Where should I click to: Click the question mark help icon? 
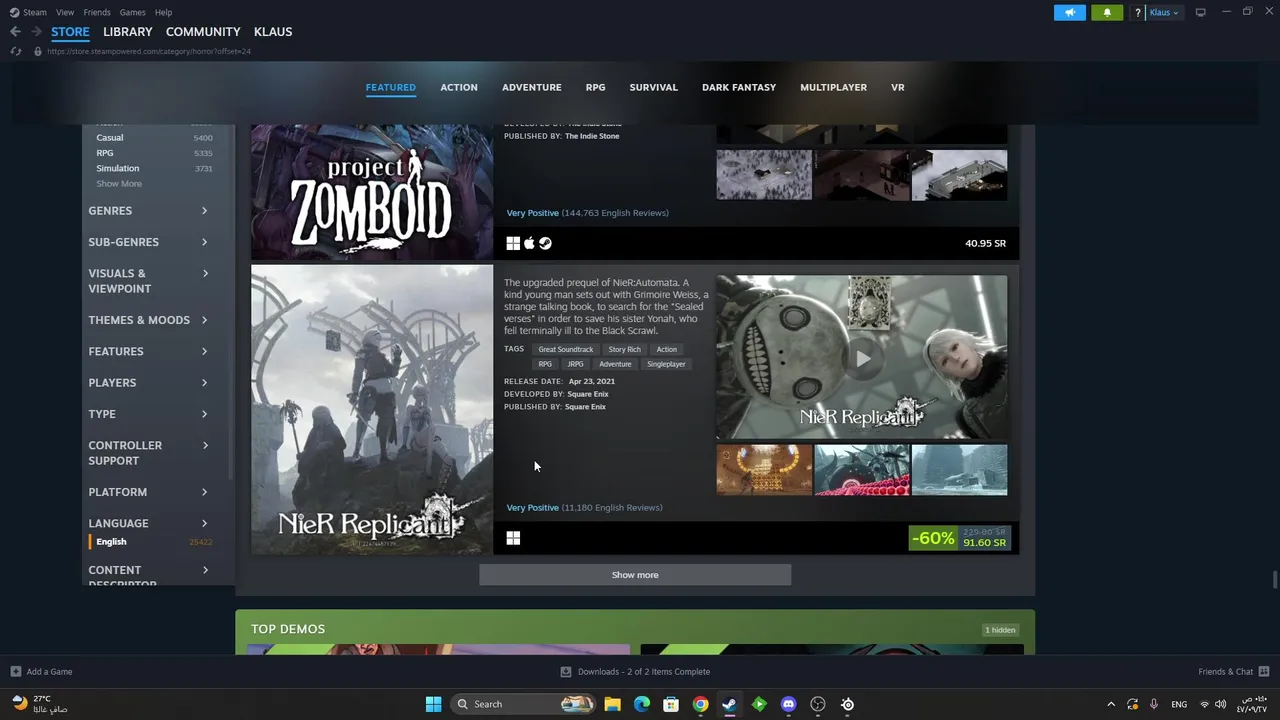[x=1137, y=12]
